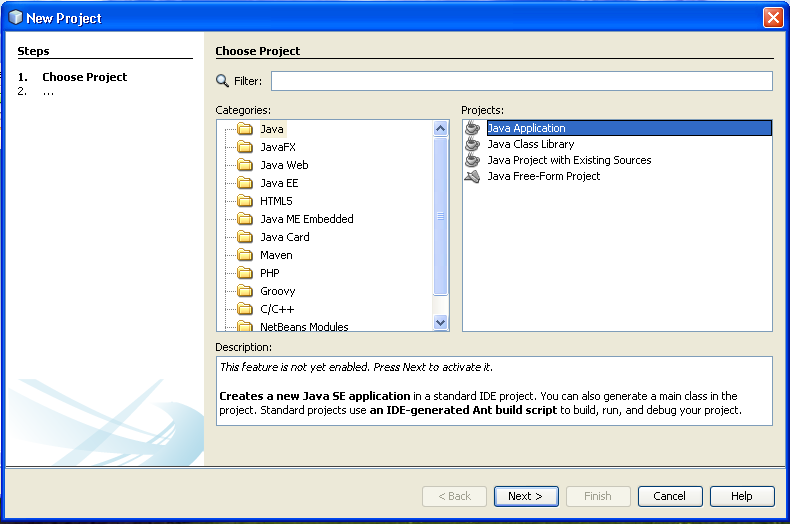Select the JavaFX category

tap(278, 147)
